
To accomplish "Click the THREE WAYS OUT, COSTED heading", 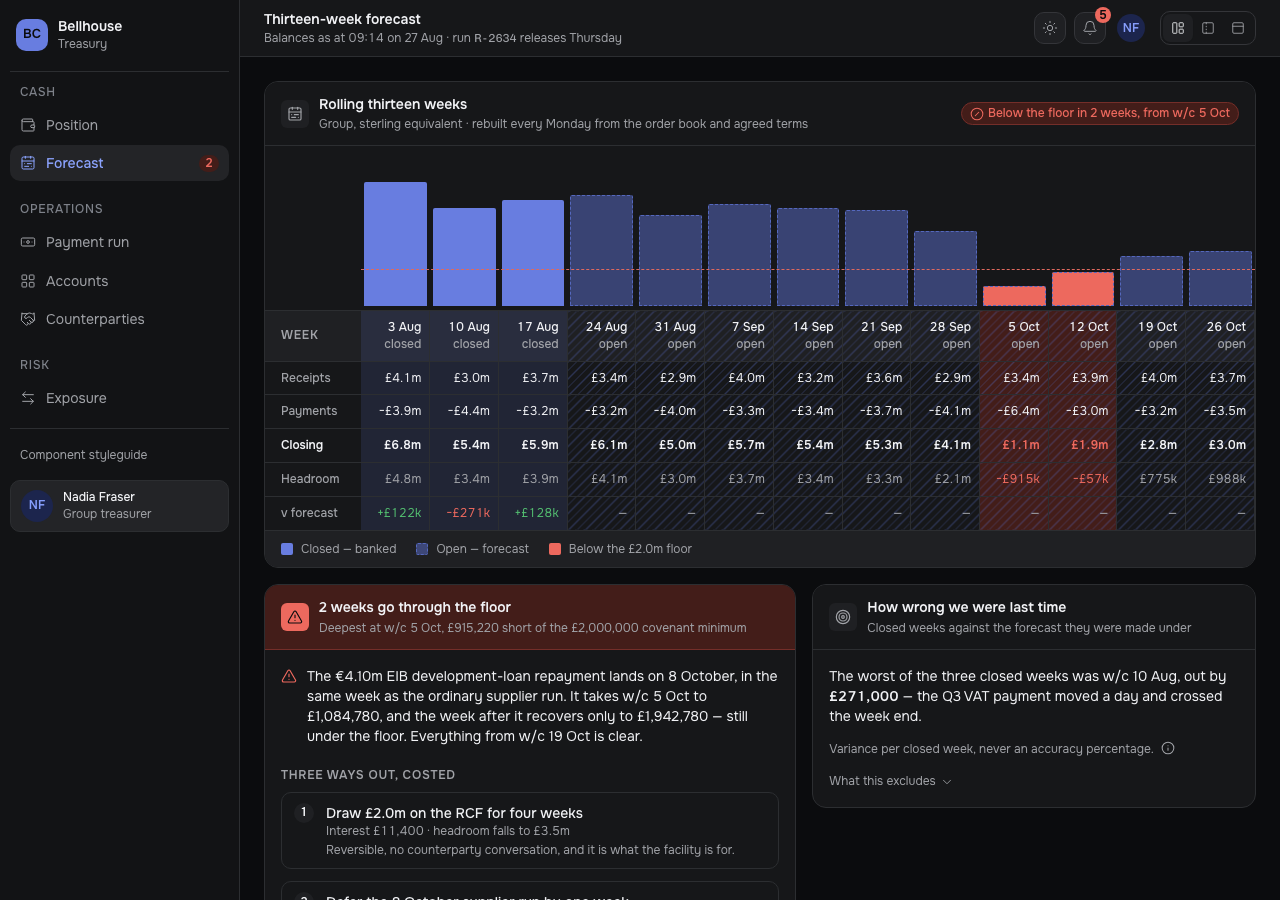I will click(x=368, y=775).
